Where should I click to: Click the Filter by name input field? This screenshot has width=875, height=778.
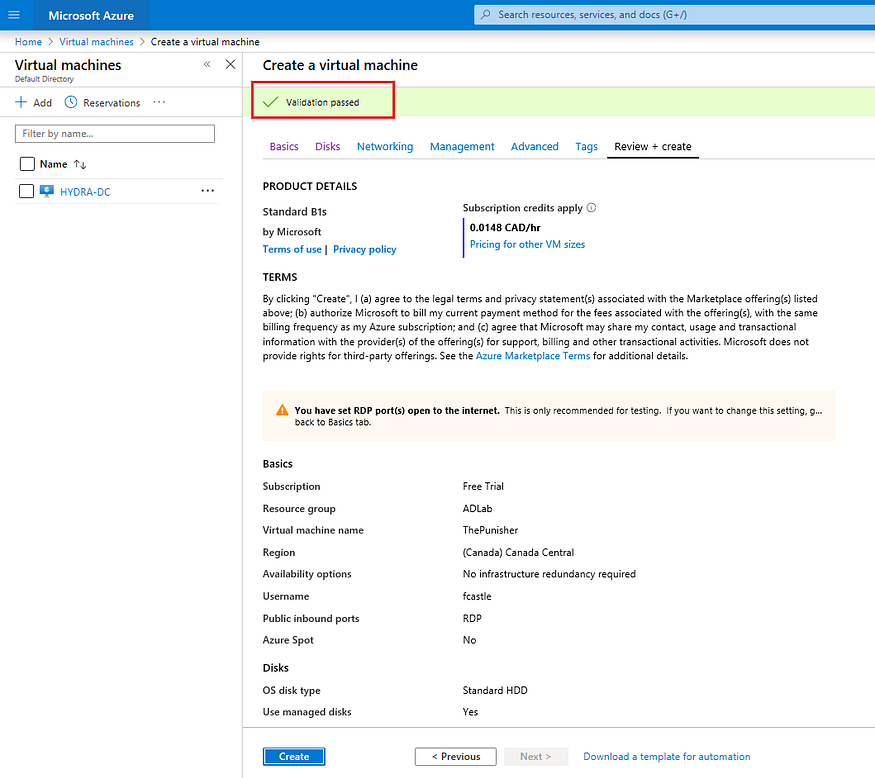(x=114, y=133)
